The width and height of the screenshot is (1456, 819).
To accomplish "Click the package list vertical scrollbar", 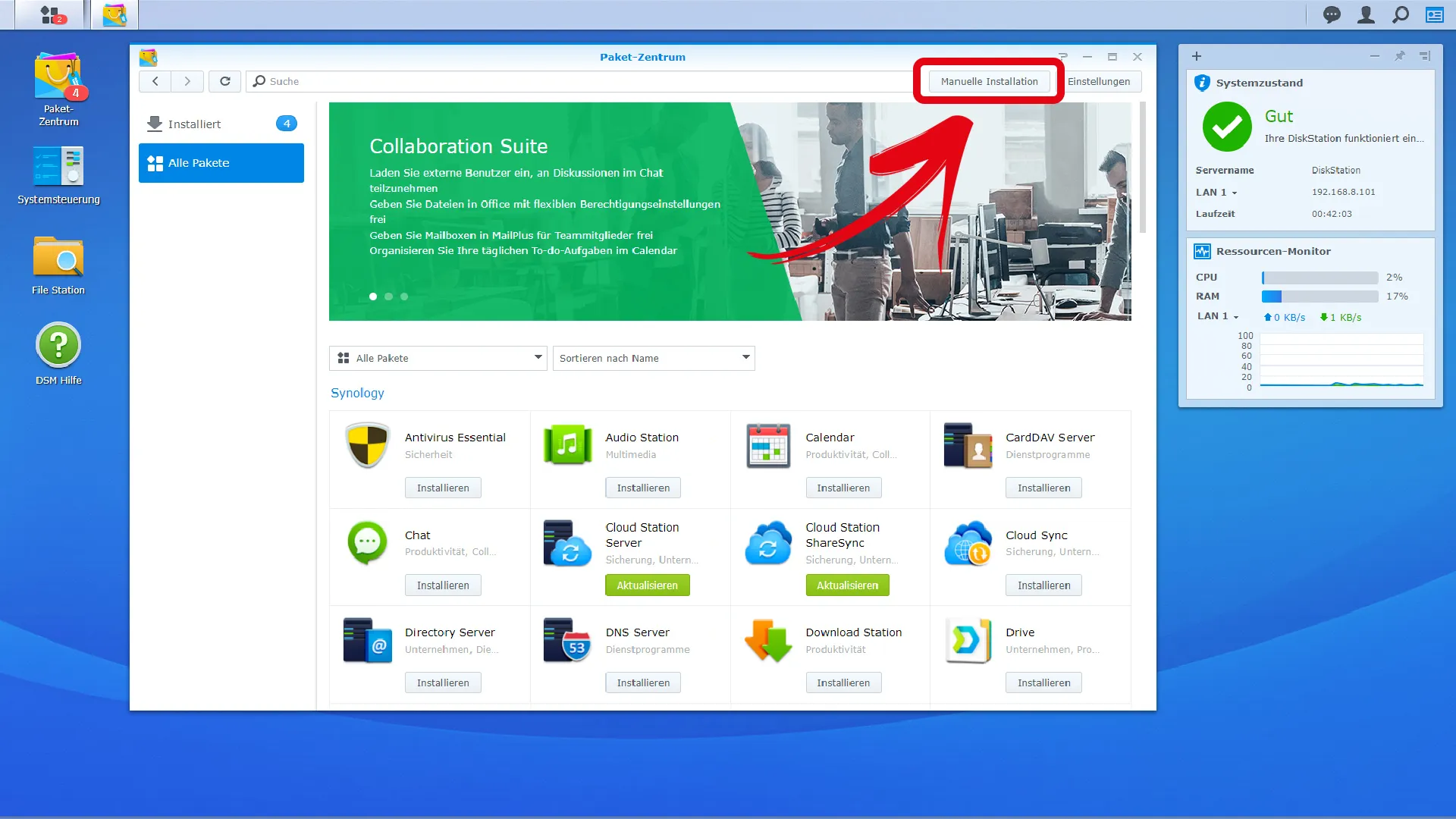I will pyautogui.click(x=1142, y=167).
